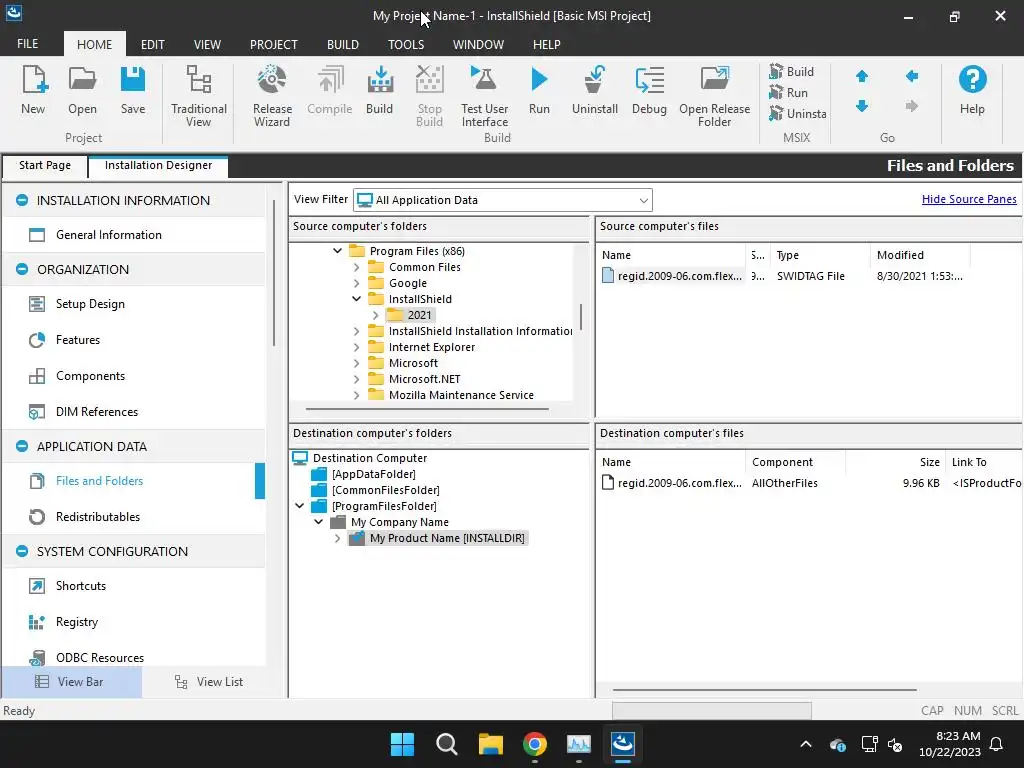Viewport: 1024px width, 768px height.
Task: Launch the Release Wizard
Action: (272, 95)
